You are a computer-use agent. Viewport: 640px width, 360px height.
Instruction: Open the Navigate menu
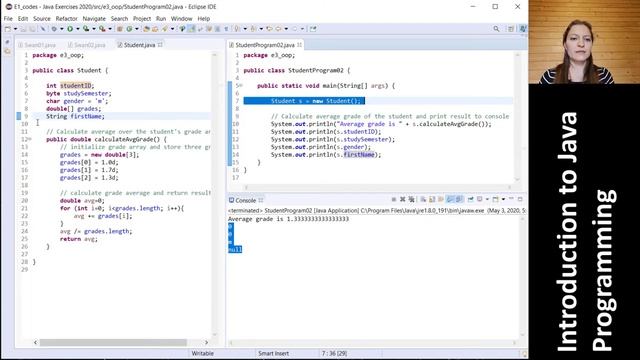tap(94, 19)
